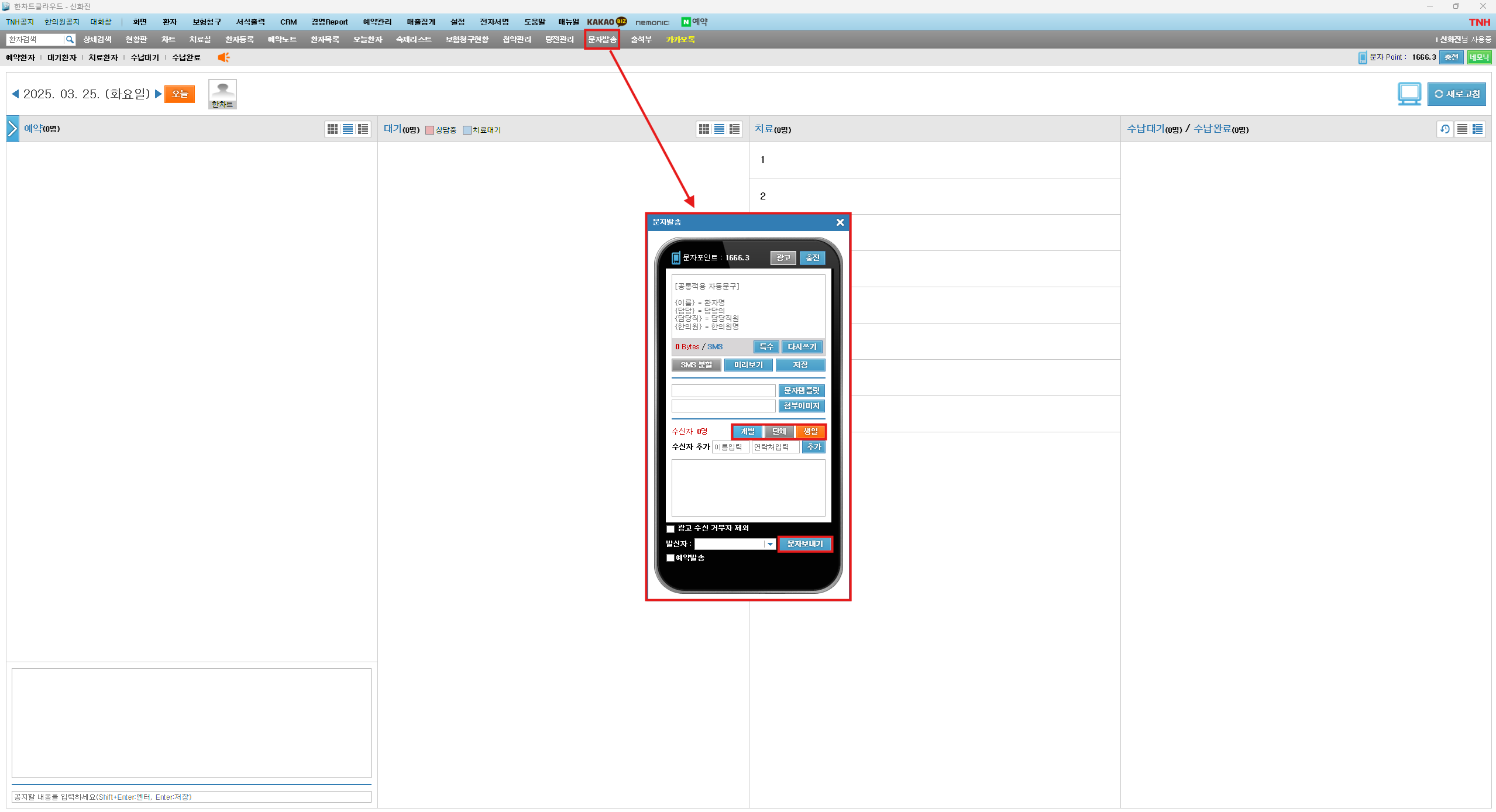Go to previous day arrow
The height and width of the screenshot is (812, 1496).
tap(15, 94)
